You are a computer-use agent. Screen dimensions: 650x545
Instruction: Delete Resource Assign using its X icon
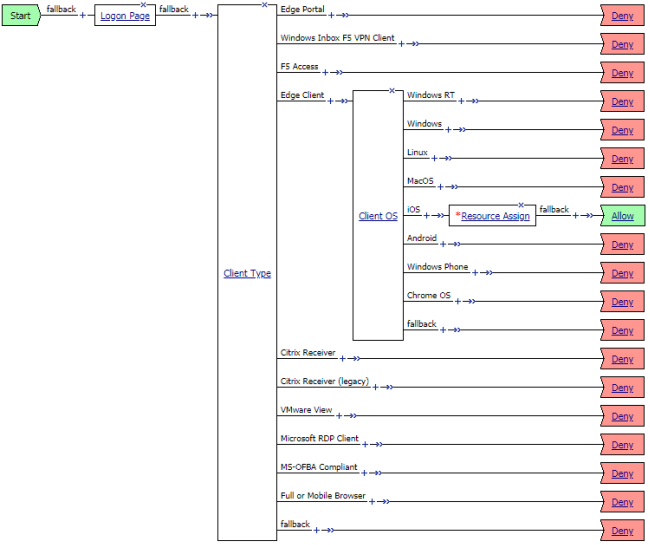521,205
